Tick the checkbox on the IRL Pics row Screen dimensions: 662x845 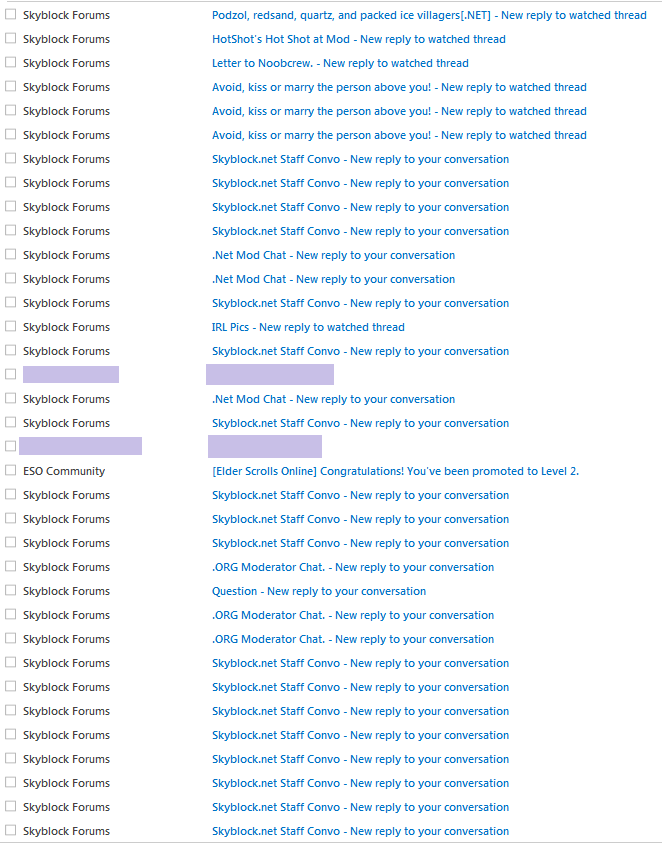coord(10,327)
